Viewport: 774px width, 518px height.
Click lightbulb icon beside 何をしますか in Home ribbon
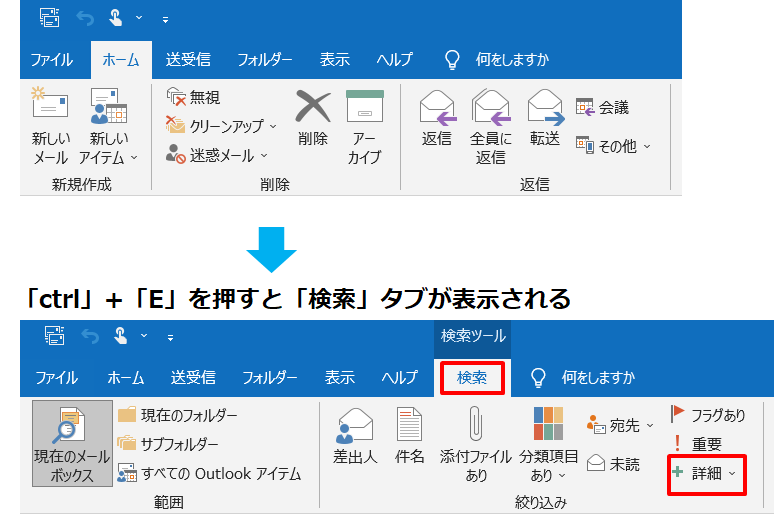tap(452, 60)
